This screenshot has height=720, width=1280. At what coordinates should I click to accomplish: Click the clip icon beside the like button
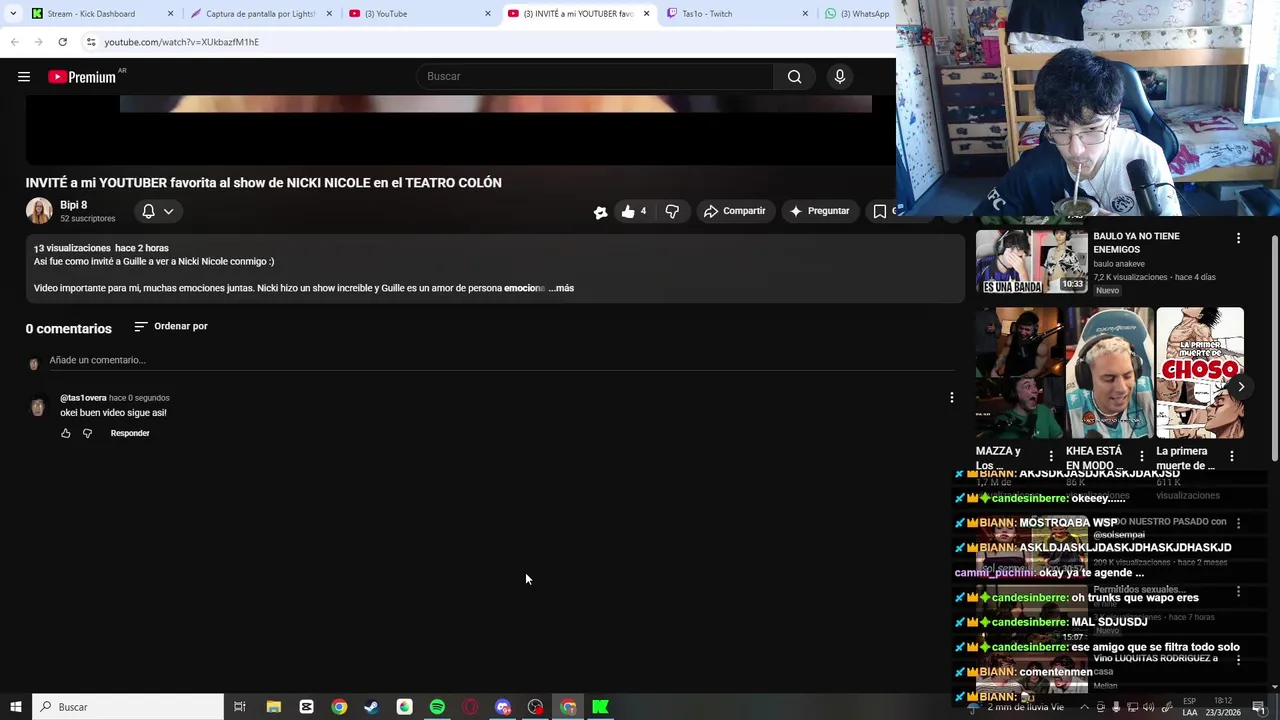coord(600,212)
